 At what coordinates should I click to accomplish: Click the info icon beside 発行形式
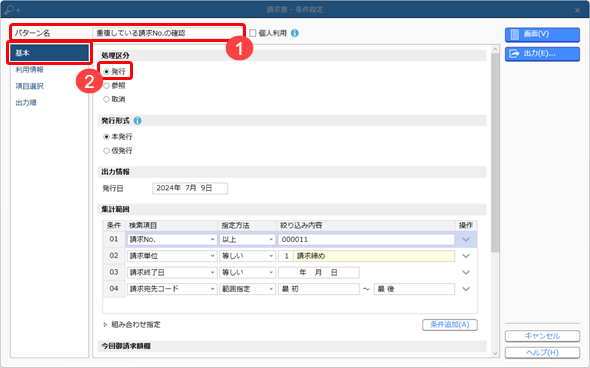(x=138, y=121)
